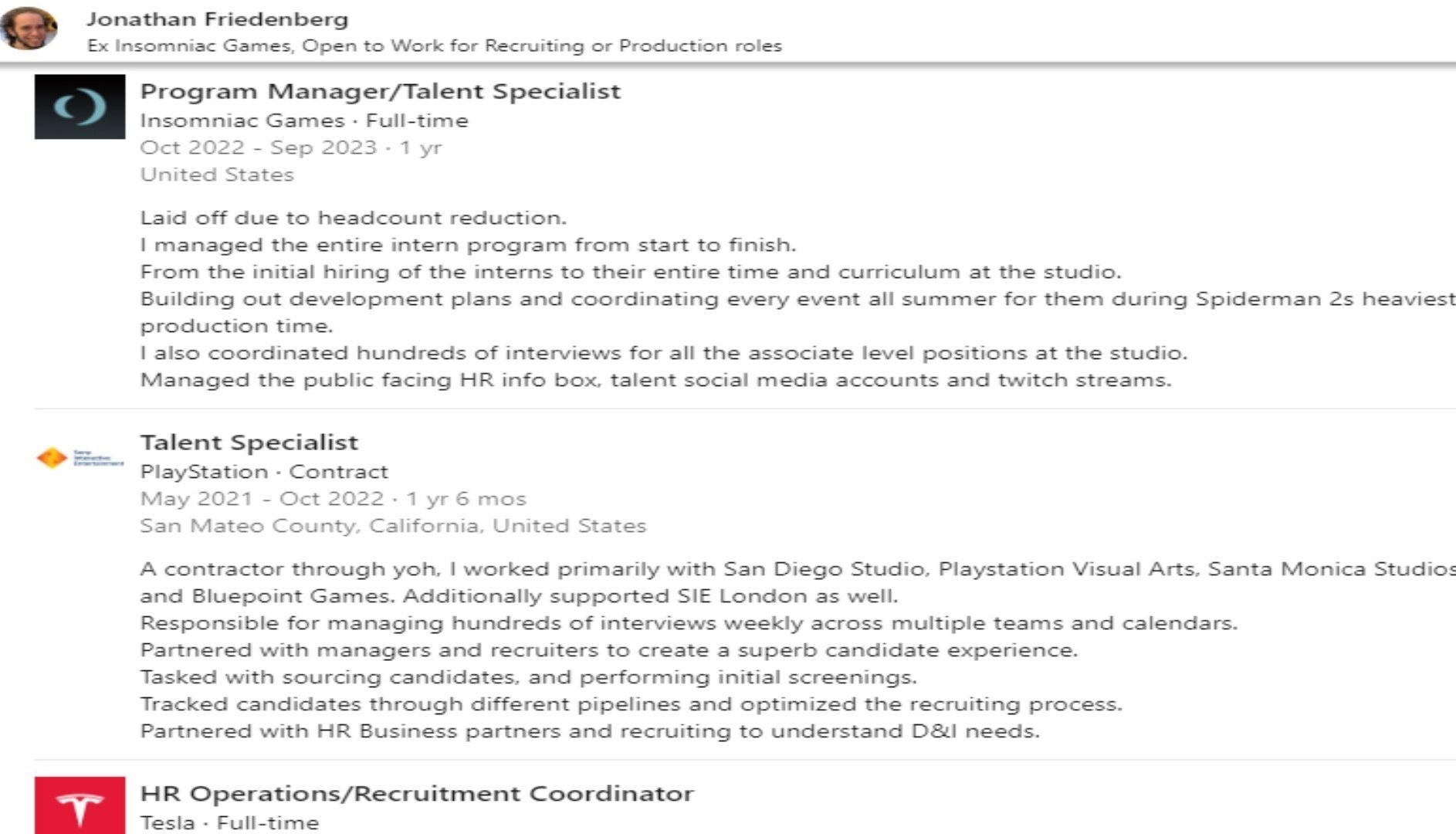The width and height of the screenshot is (1456, 834).
Task: Click Jonathan Friedenberg's profile photo
Action: tap(29, 29)
